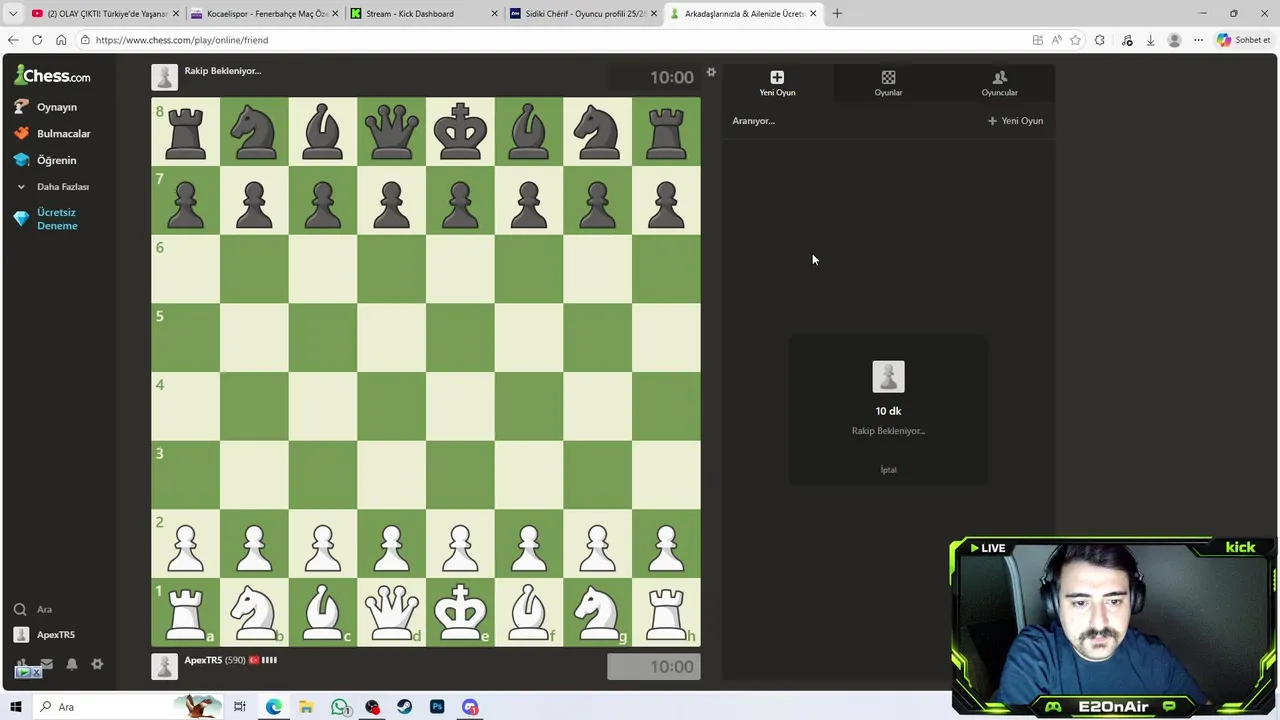Switch to the Stream - Kick Dashboard tab
This screenshot has width=1280, height=720.
click(x=424, y=14)
